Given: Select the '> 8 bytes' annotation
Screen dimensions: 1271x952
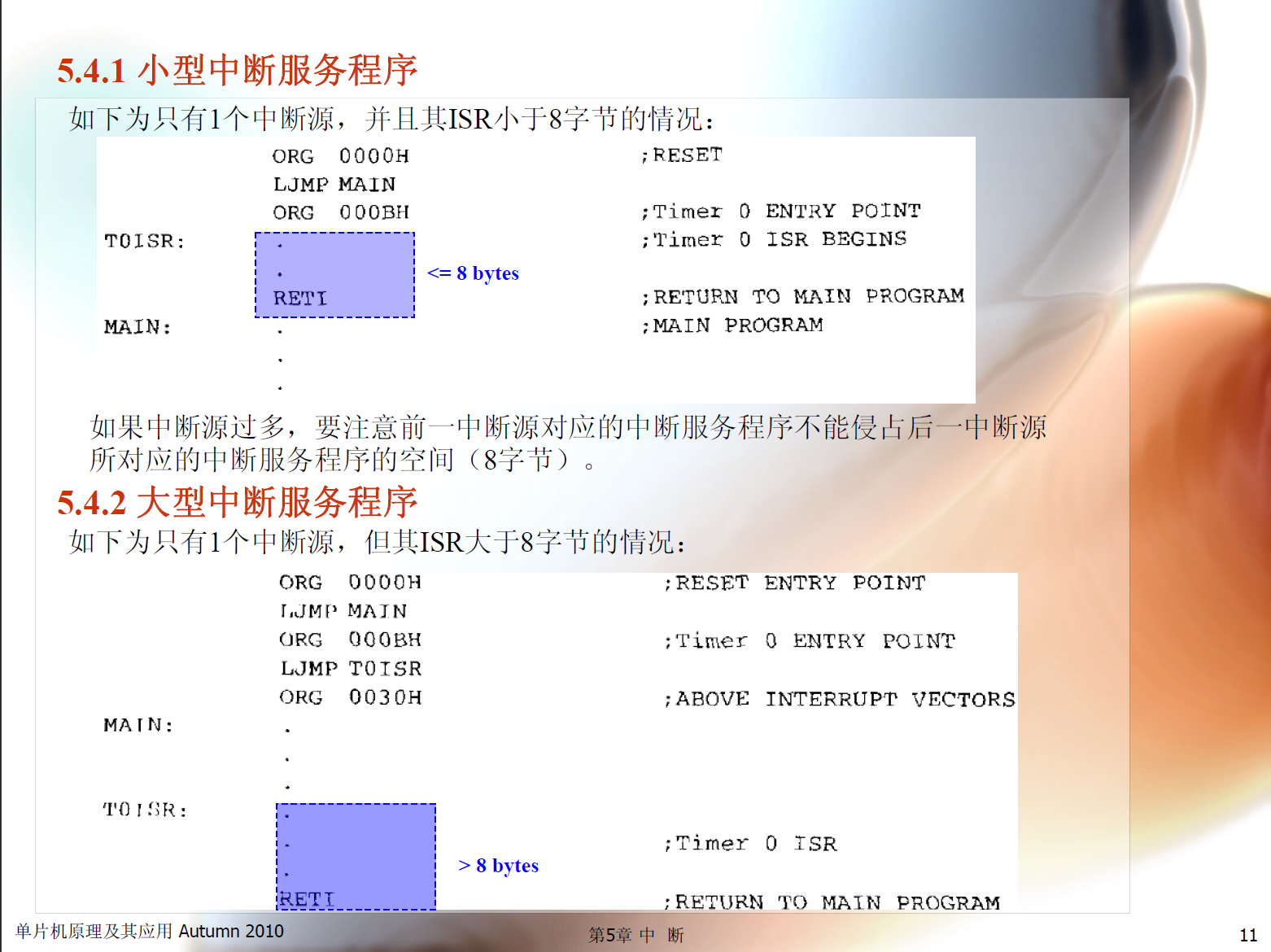Looking at the screenshot, I should [x=498, y=866].
